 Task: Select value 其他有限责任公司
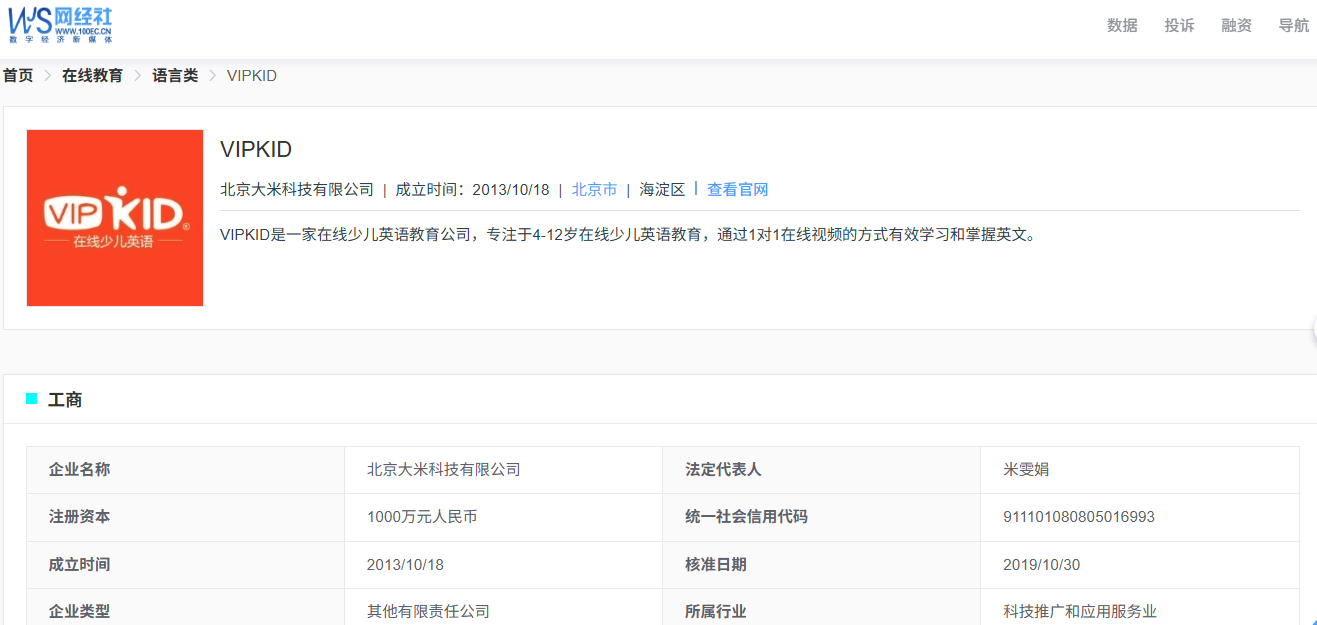pos(428,611)
